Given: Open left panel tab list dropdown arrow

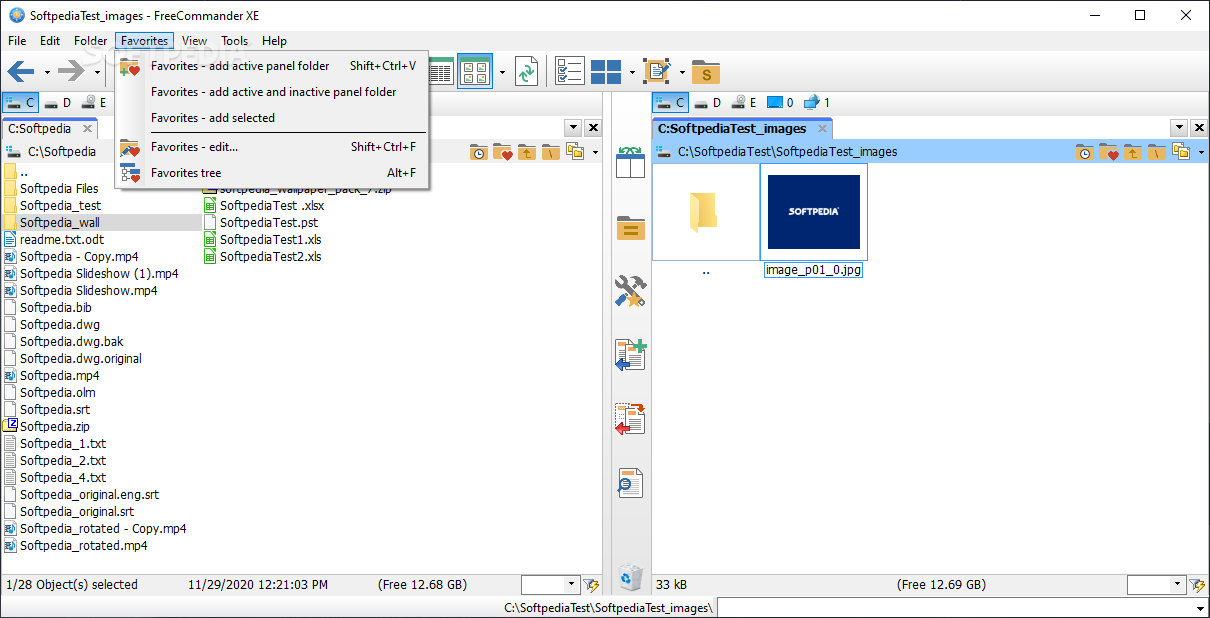Looking at the screenshot, I should (x=573, y=128).
